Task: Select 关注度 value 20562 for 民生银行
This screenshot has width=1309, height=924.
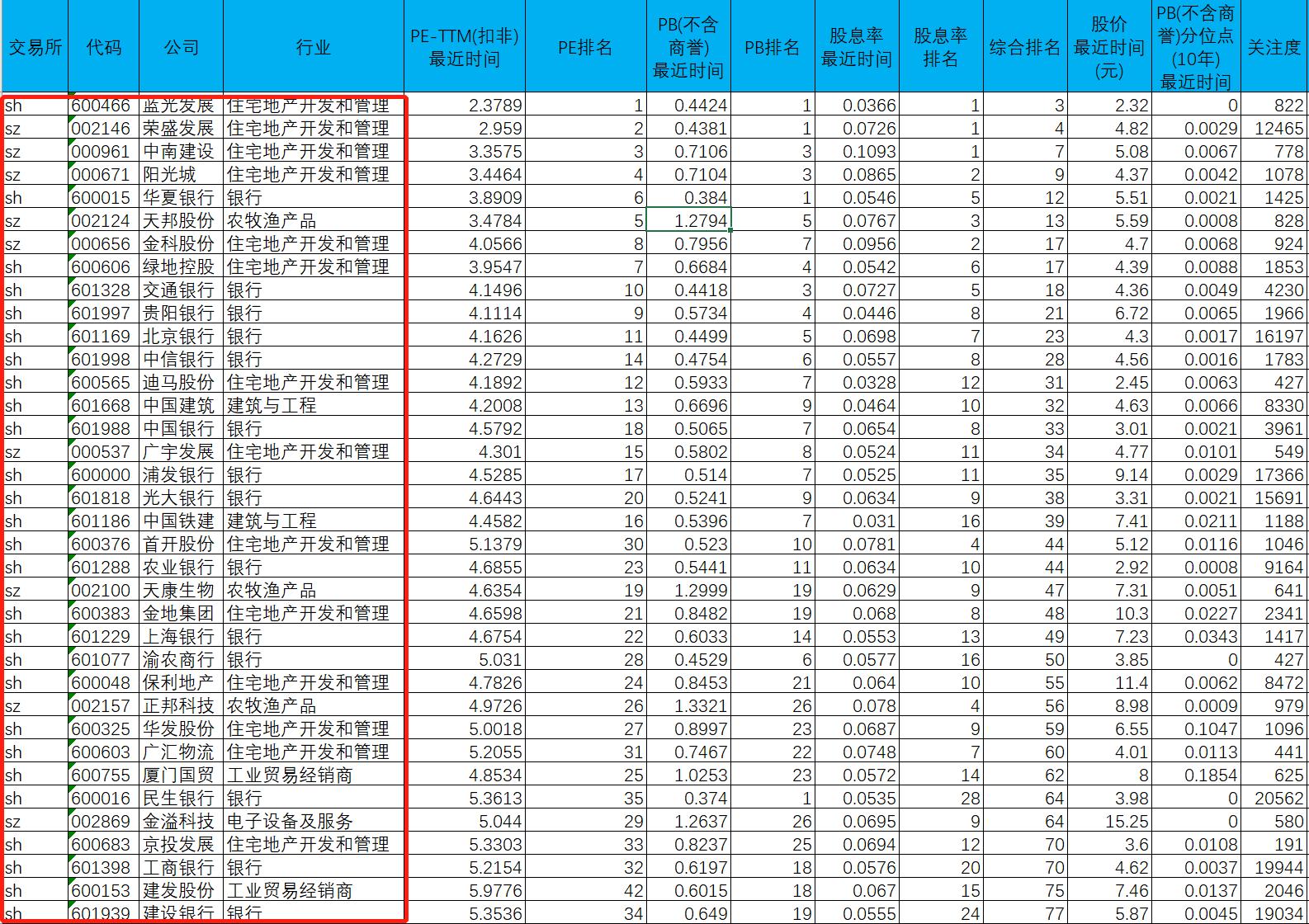Action: coord(1274,798)
